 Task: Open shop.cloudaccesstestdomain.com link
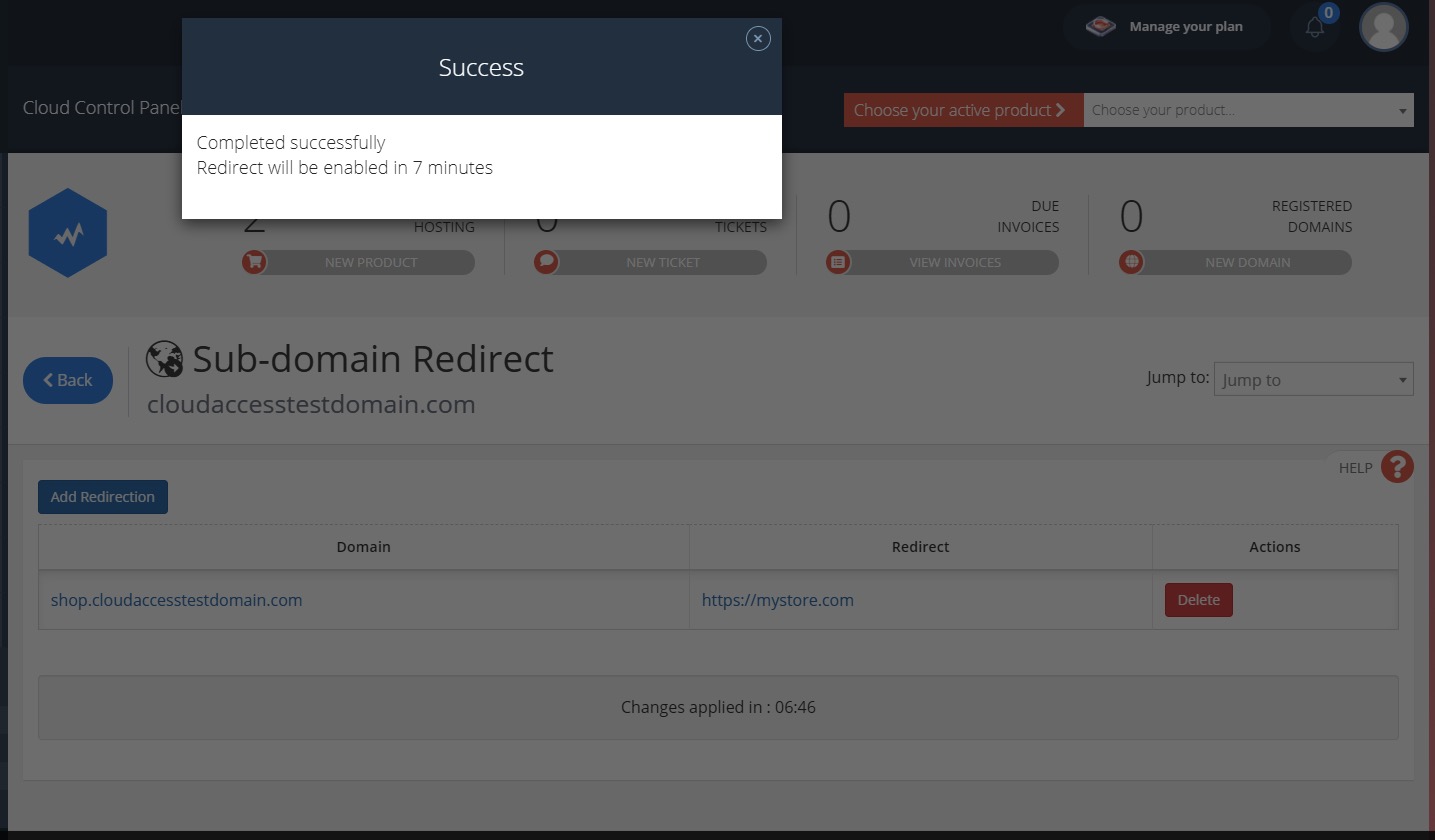pyautogui.click(x=176, y=600)
